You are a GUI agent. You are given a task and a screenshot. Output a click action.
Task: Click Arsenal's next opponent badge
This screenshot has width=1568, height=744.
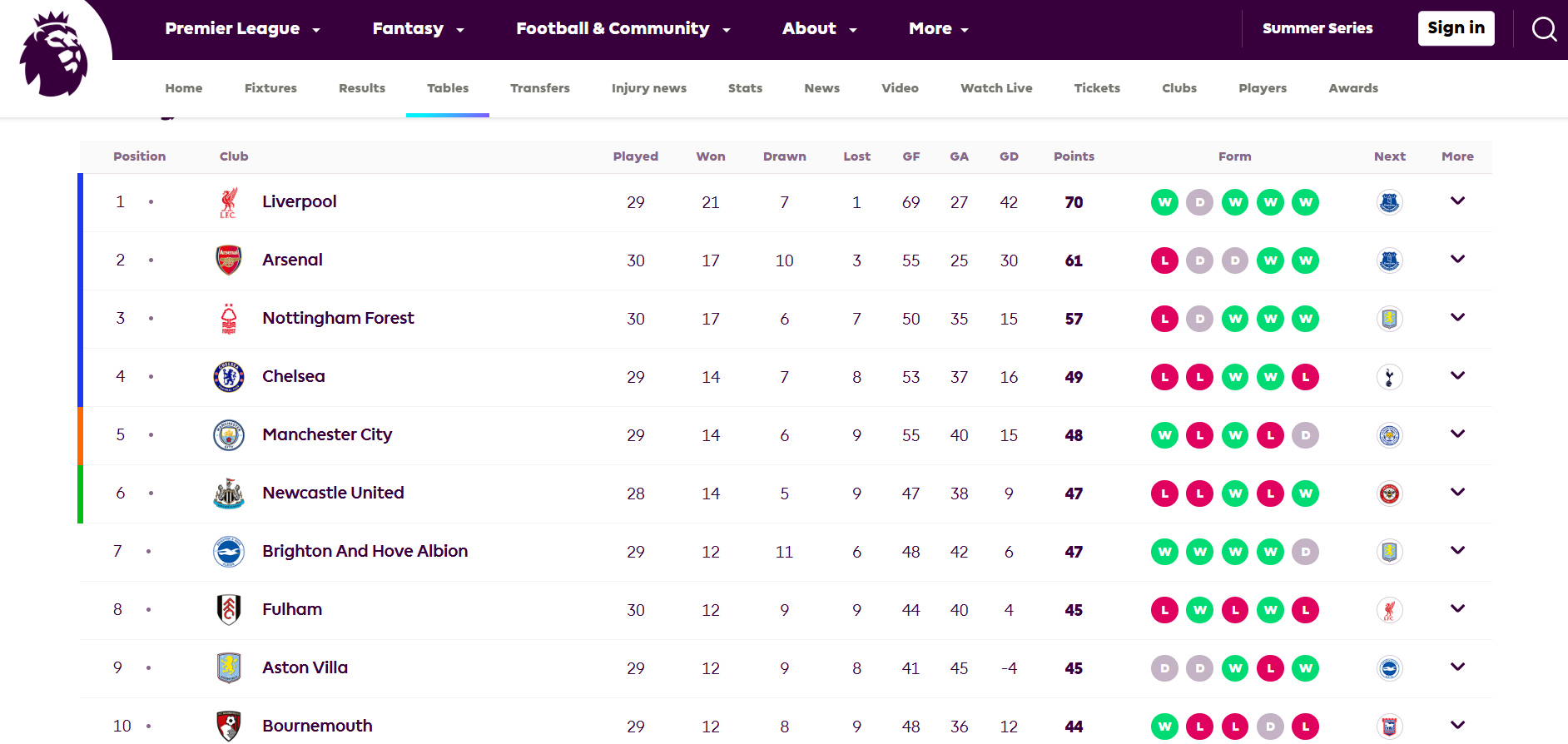tap(1389, 260)
